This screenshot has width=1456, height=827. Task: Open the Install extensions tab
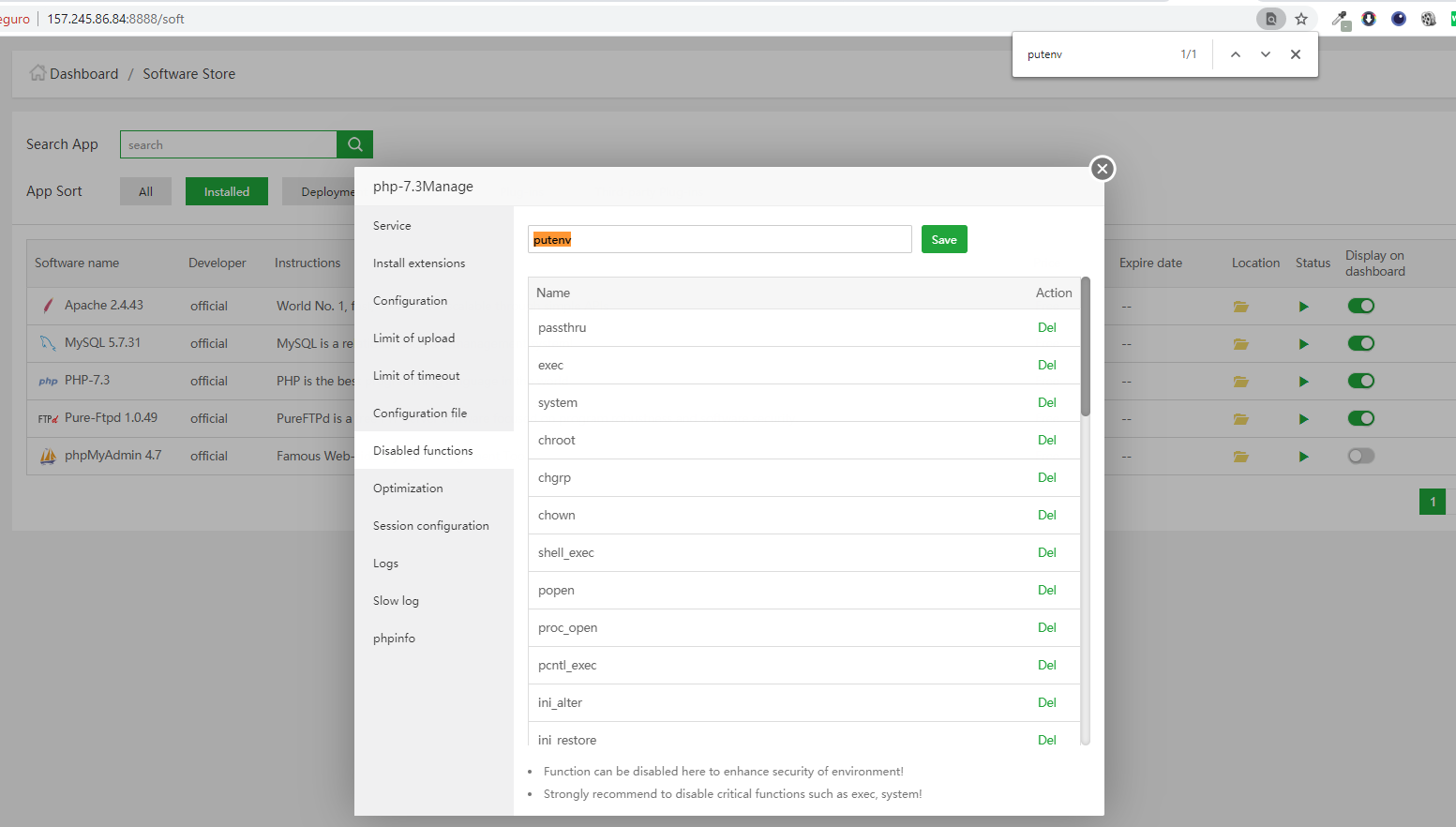[419, 263]
